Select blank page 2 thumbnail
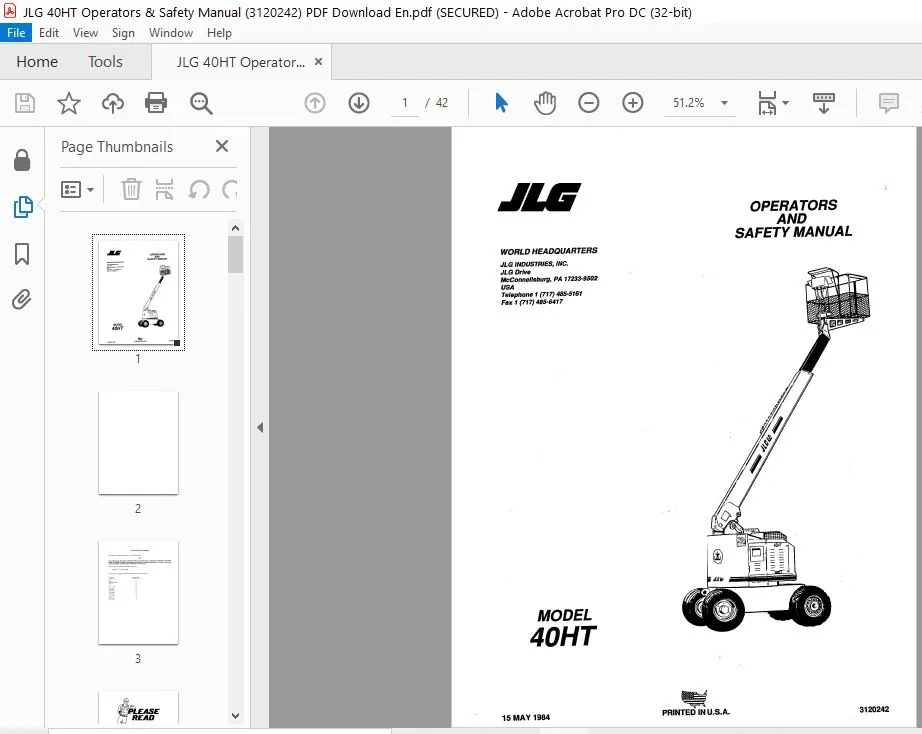The image size is (922, 734). 138,443
